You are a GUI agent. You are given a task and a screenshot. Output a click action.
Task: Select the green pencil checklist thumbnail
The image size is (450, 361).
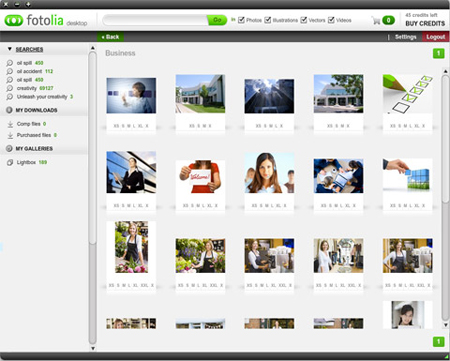pos(407,94)
